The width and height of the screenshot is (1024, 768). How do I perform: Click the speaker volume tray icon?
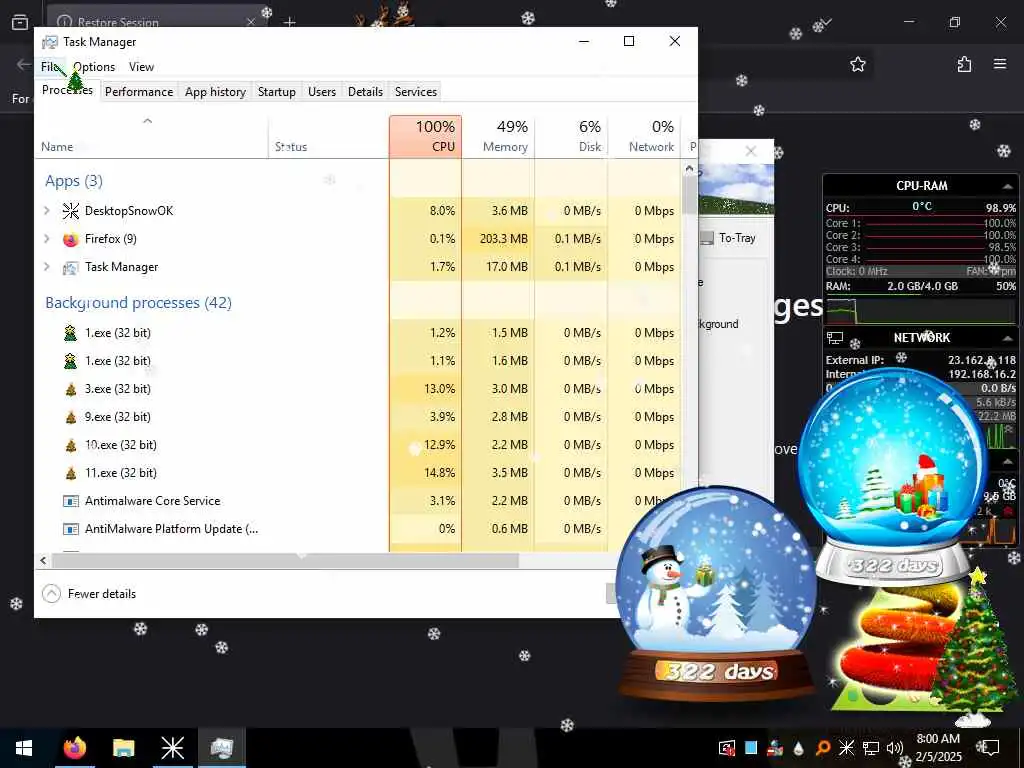click(895, 748)
